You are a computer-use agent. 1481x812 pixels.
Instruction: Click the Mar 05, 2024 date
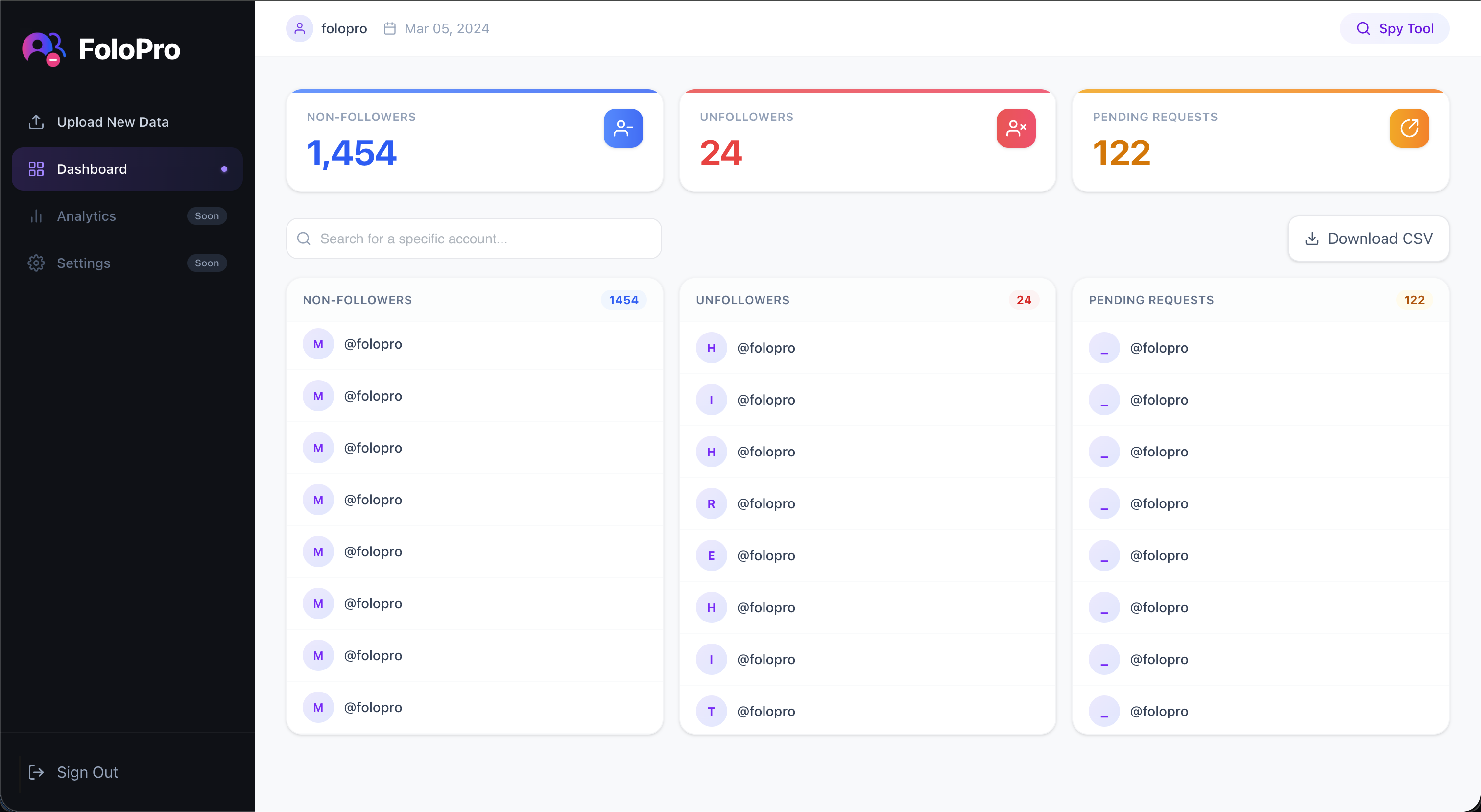(447, 28)
